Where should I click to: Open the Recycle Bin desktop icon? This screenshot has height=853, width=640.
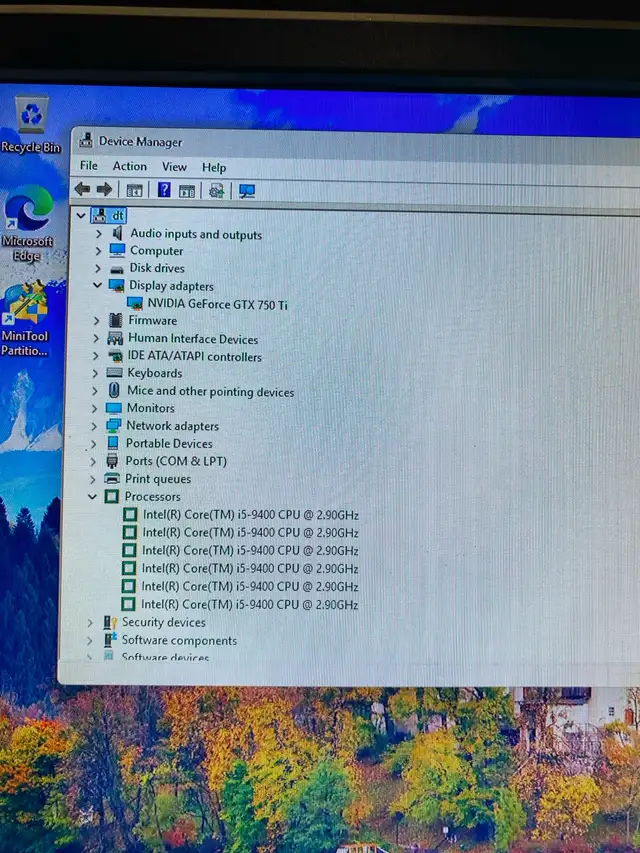click(31, 125)
